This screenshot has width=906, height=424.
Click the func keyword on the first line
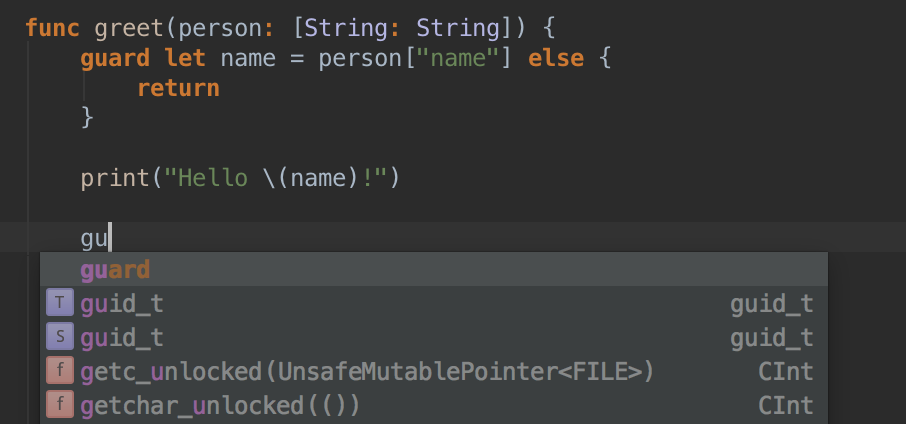tap(53, 28)
